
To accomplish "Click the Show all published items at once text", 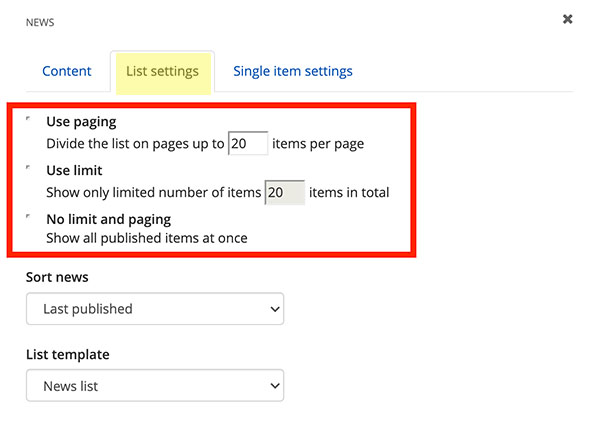I will 146,238.
